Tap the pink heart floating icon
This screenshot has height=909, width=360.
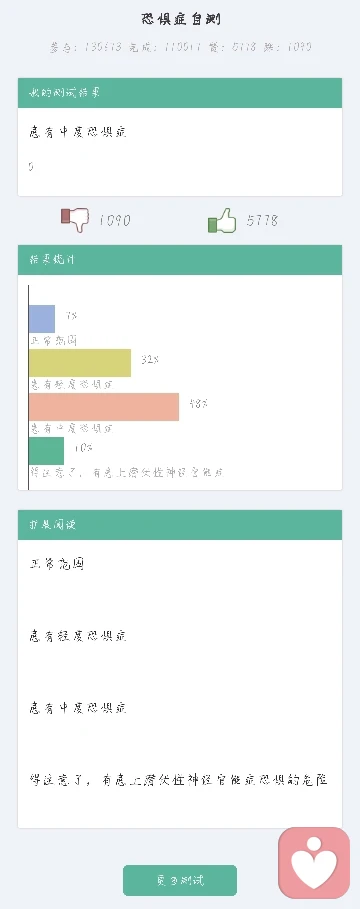pos(314,863)
